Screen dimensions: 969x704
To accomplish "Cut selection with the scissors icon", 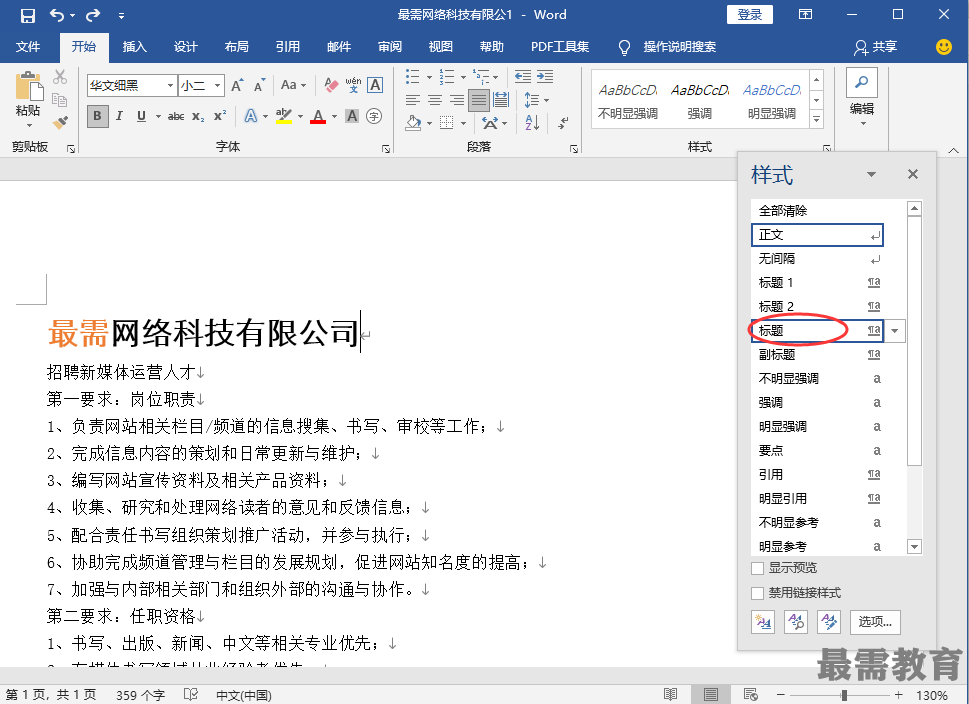I will click(60, 77).
